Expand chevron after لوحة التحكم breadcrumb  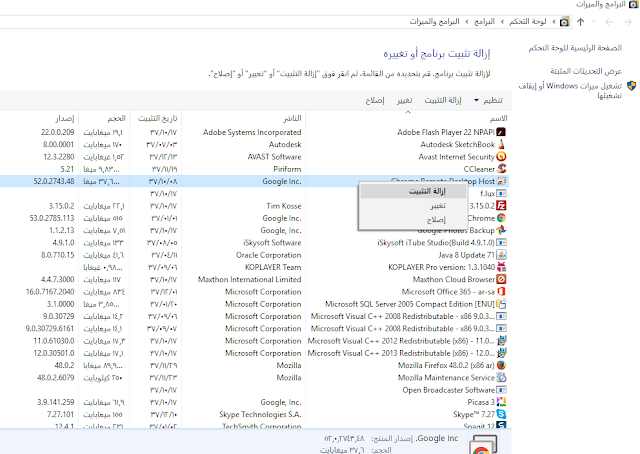coord(502,22)
